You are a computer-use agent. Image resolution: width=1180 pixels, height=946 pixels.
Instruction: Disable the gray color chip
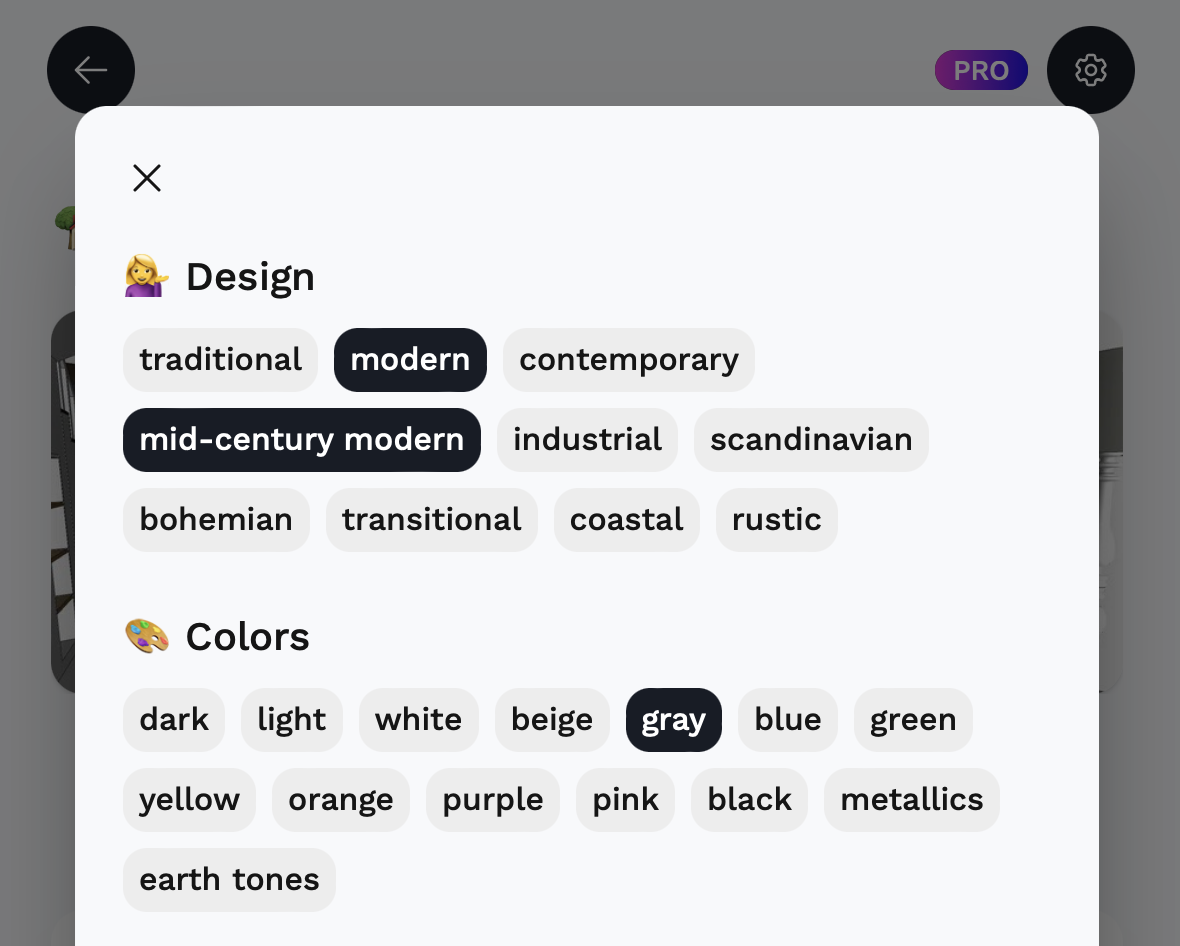tap(674, 719)
